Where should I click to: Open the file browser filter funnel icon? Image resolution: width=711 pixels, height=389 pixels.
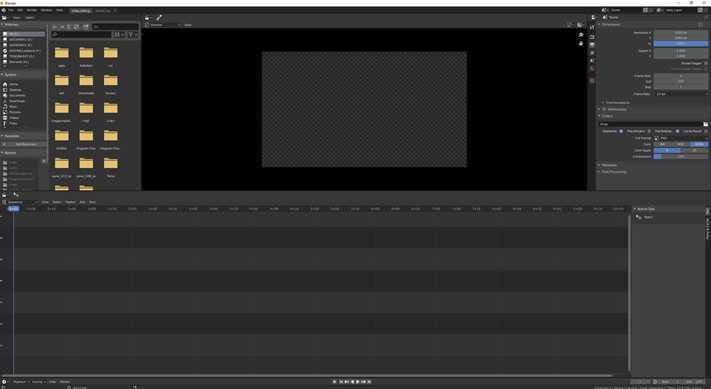click(131, 34)
